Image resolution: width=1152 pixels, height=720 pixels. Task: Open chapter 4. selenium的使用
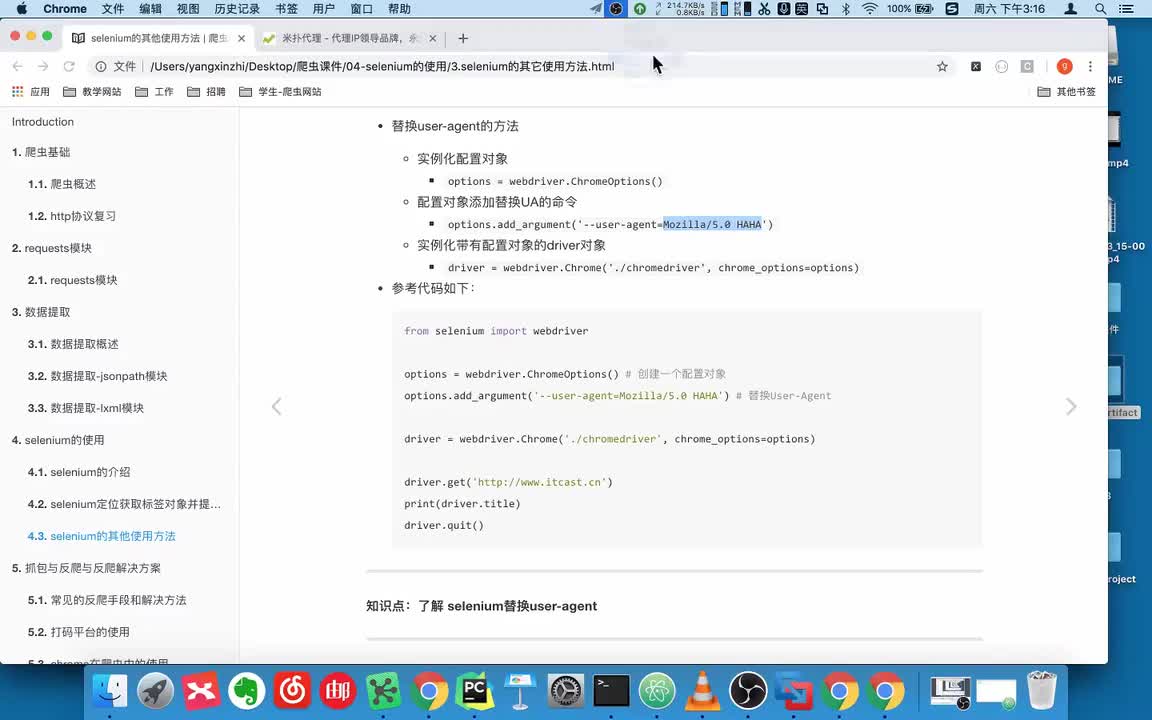[58, 440]
